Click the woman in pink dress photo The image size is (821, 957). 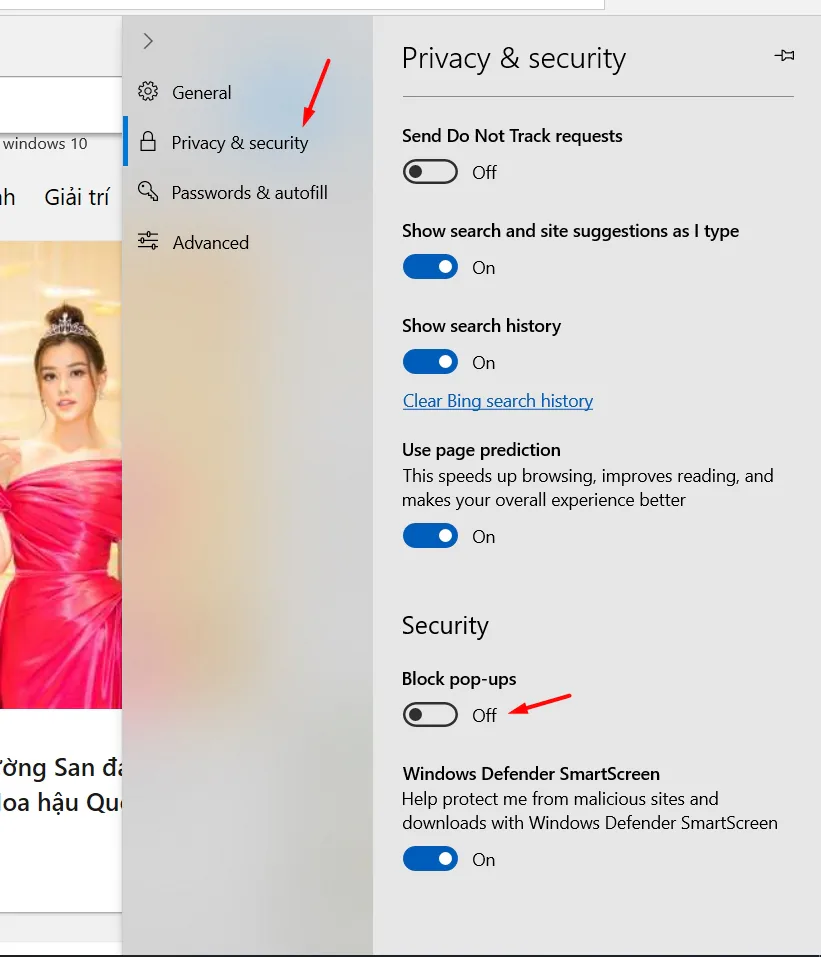[61, 475]
